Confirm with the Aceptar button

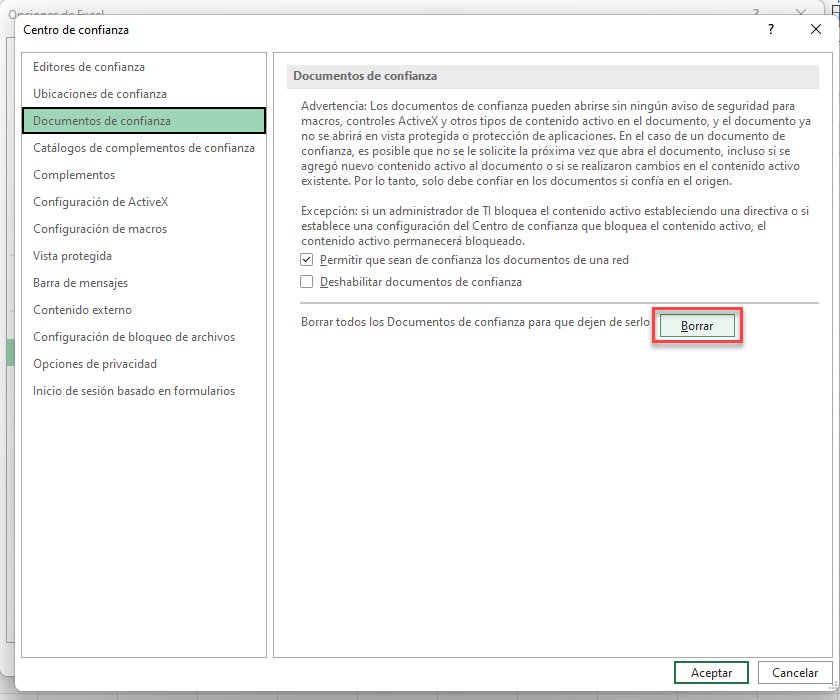711,673
